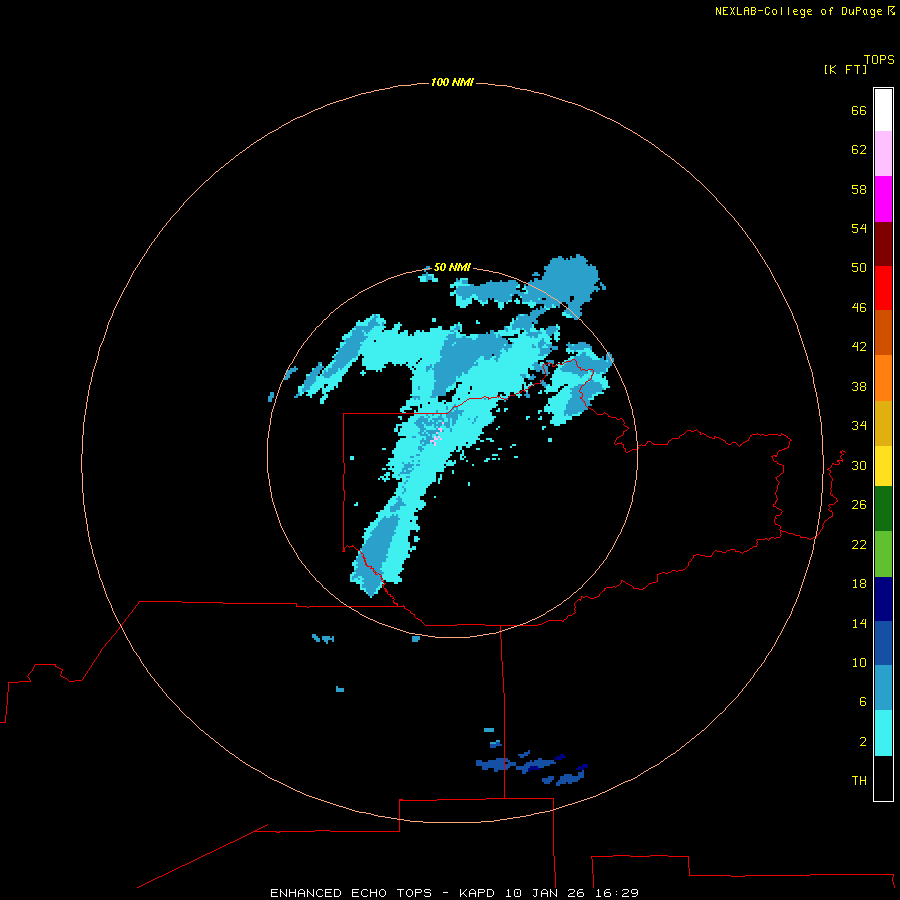Click the 30 legend value
The width and height of the screenshot is (900, 900).
pos(859,465)
